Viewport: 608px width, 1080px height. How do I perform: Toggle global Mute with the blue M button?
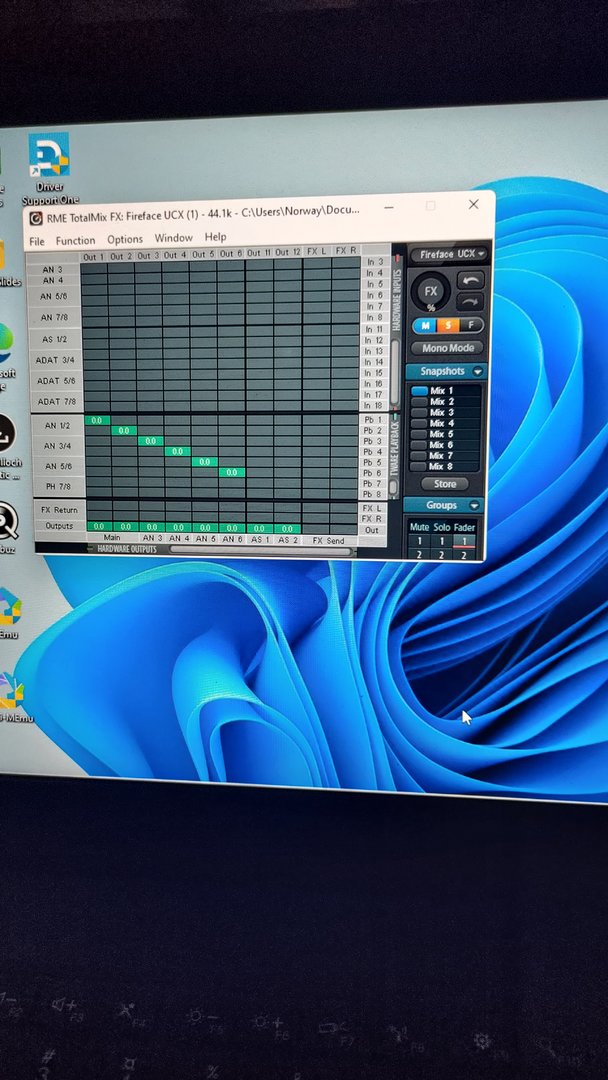[x=426, y=325]
